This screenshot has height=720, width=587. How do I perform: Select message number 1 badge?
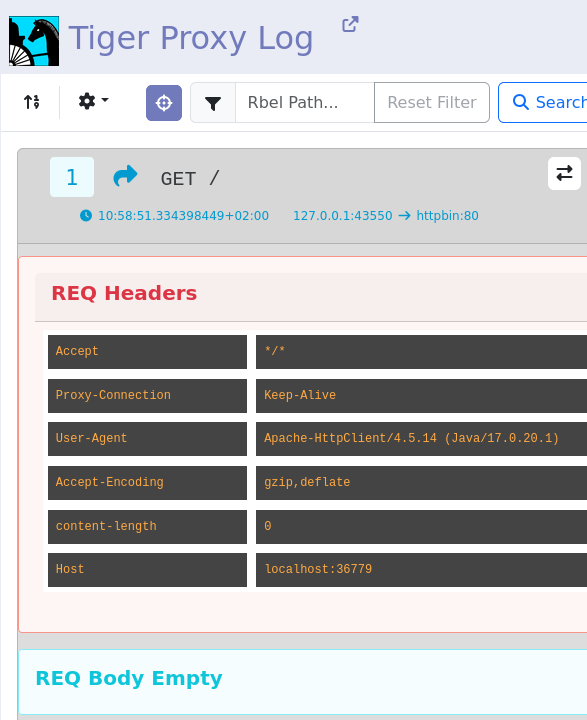[x=72, y=177]
